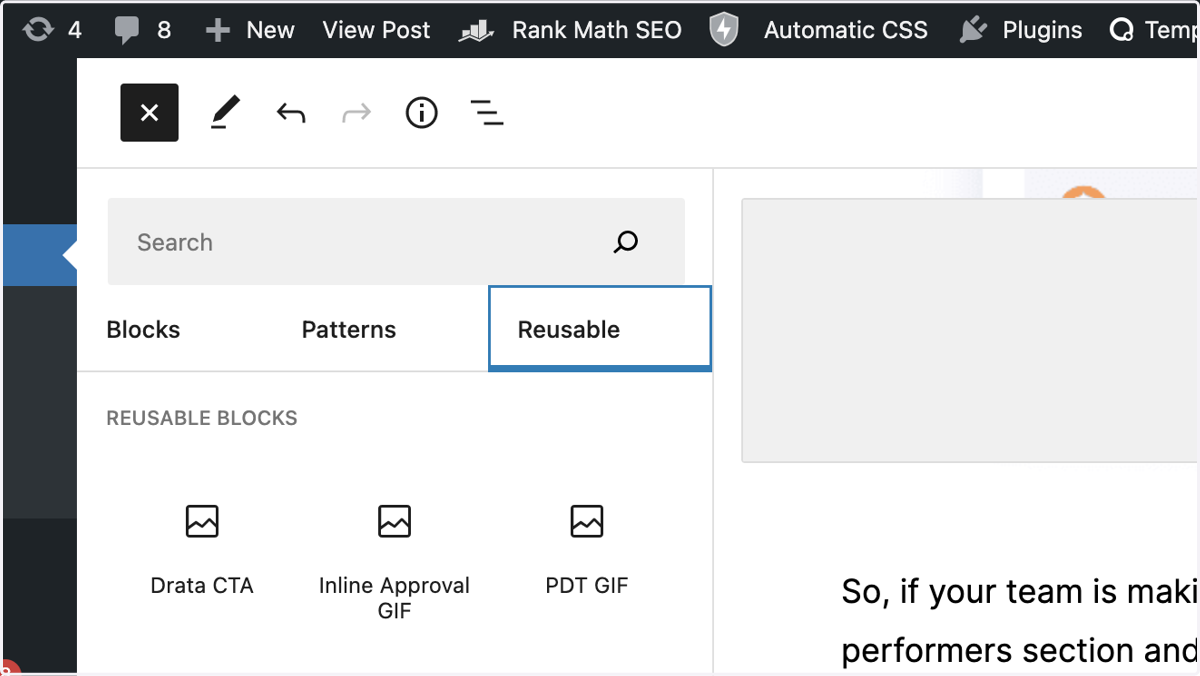This screenshot has width=1200, height=676.
Task: Insert the PDT GIF reusable block
Action: point(587,550)
